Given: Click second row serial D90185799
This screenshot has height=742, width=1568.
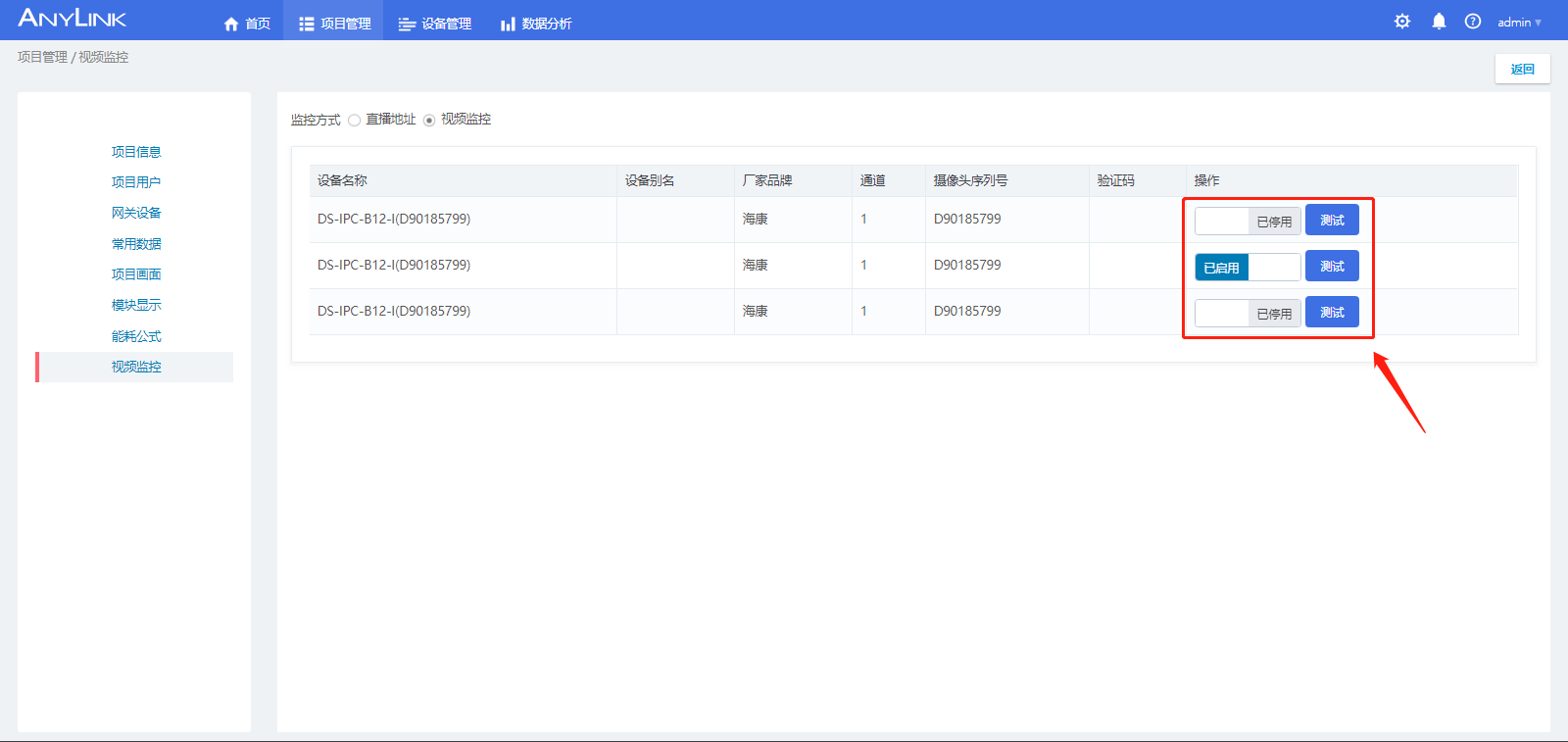Looking at the screenshot, I should [967, 265].
